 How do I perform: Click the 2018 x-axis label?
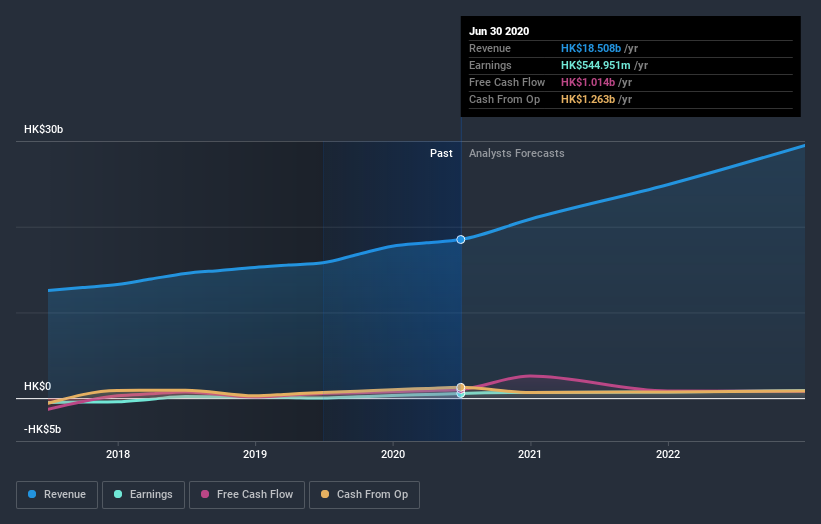118,454
